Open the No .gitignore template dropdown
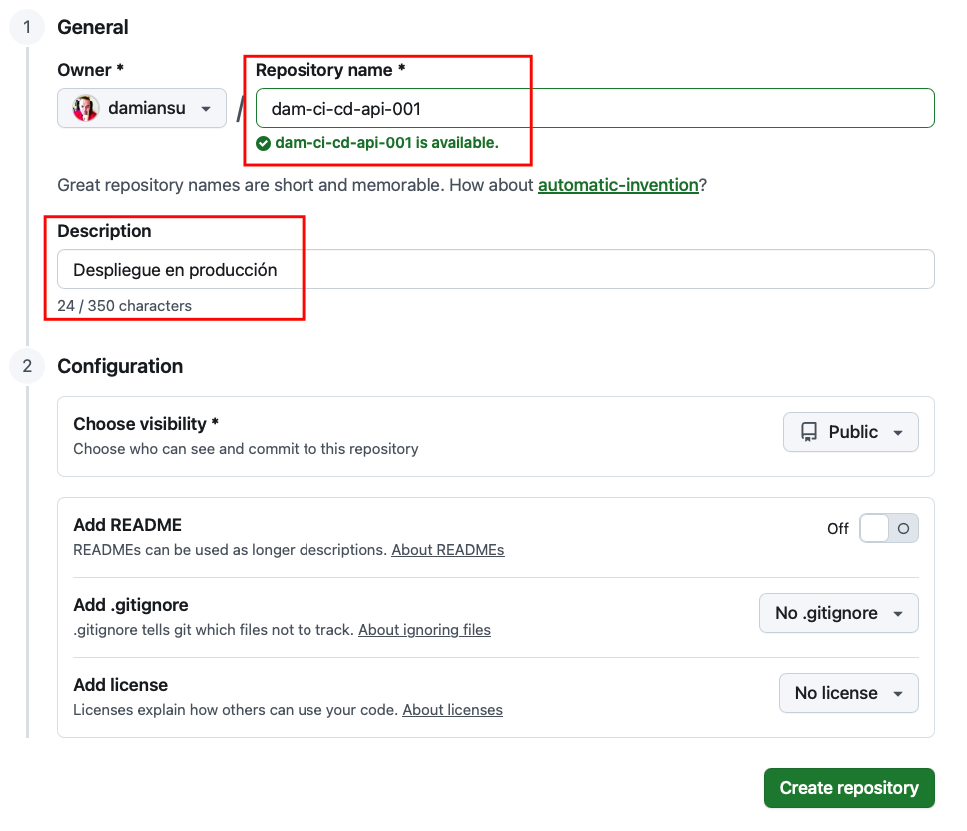Screen dimensions: 967x831 click(x=838, y=613)
